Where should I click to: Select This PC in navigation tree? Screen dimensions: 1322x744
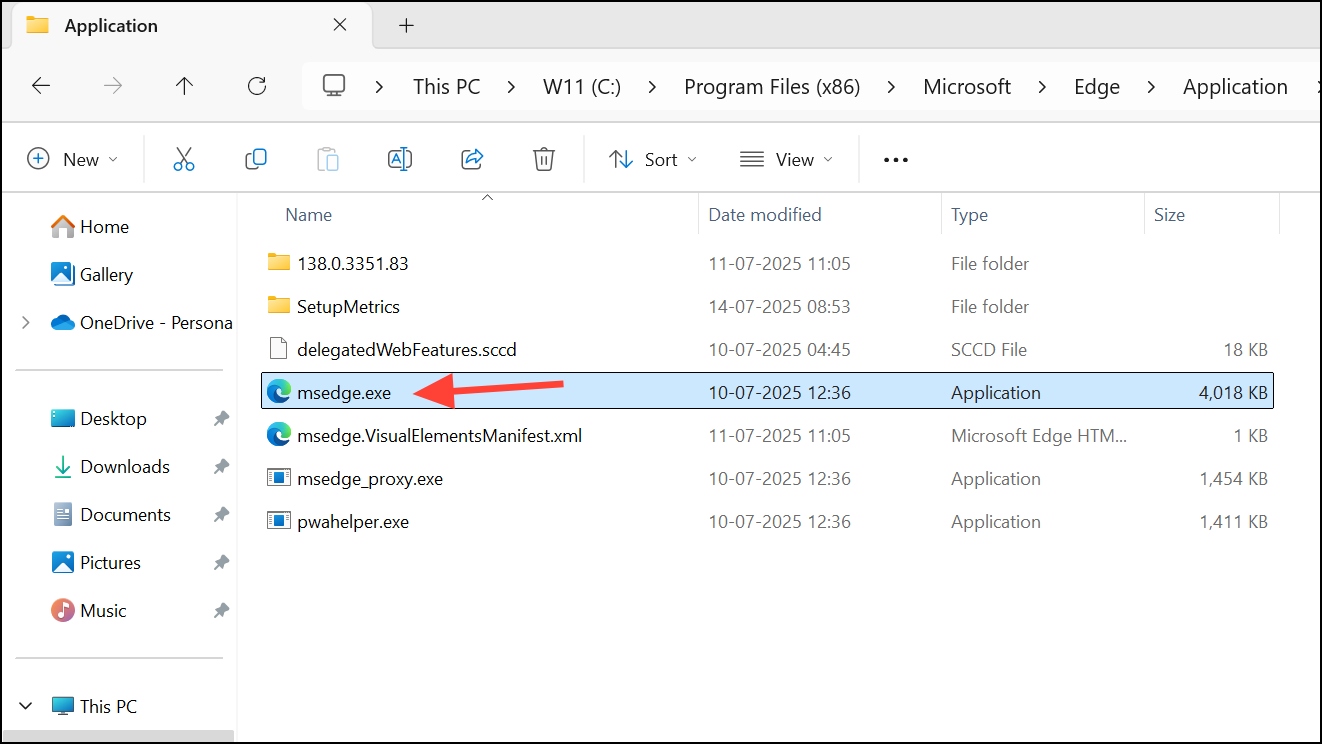(x=94, y=706)
